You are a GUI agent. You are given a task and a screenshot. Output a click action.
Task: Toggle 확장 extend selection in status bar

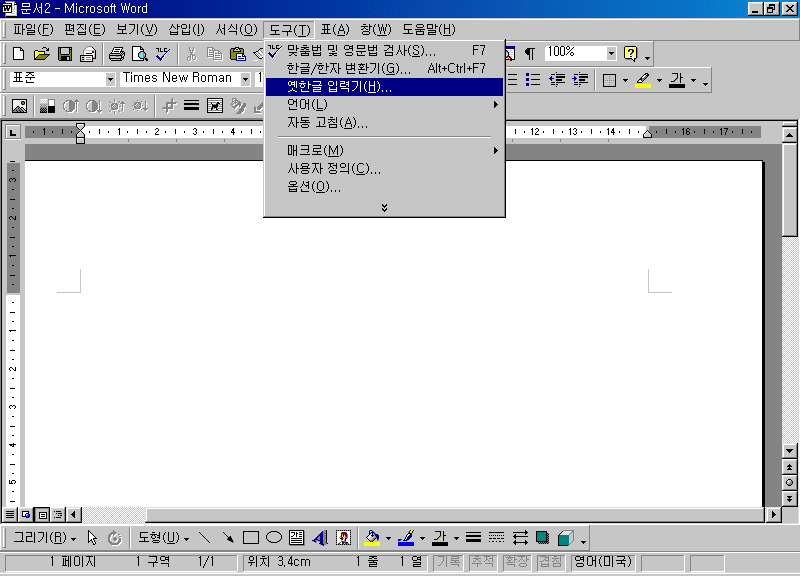click(x=516, y=562)
